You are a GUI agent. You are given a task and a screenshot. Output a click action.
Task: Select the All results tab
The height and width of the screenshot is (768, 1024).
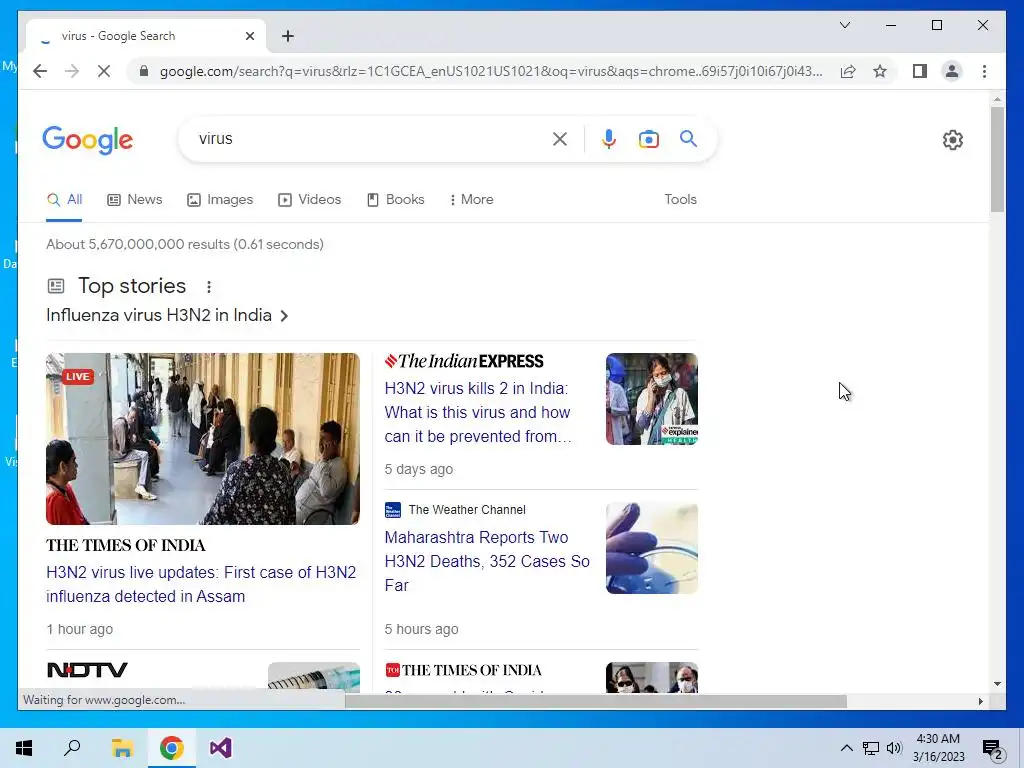tap(64, 200)
